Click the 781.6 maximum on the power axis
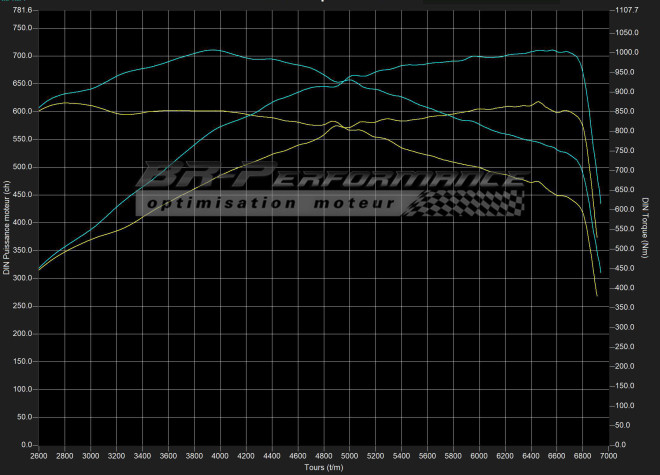 (x=20, y=10)
